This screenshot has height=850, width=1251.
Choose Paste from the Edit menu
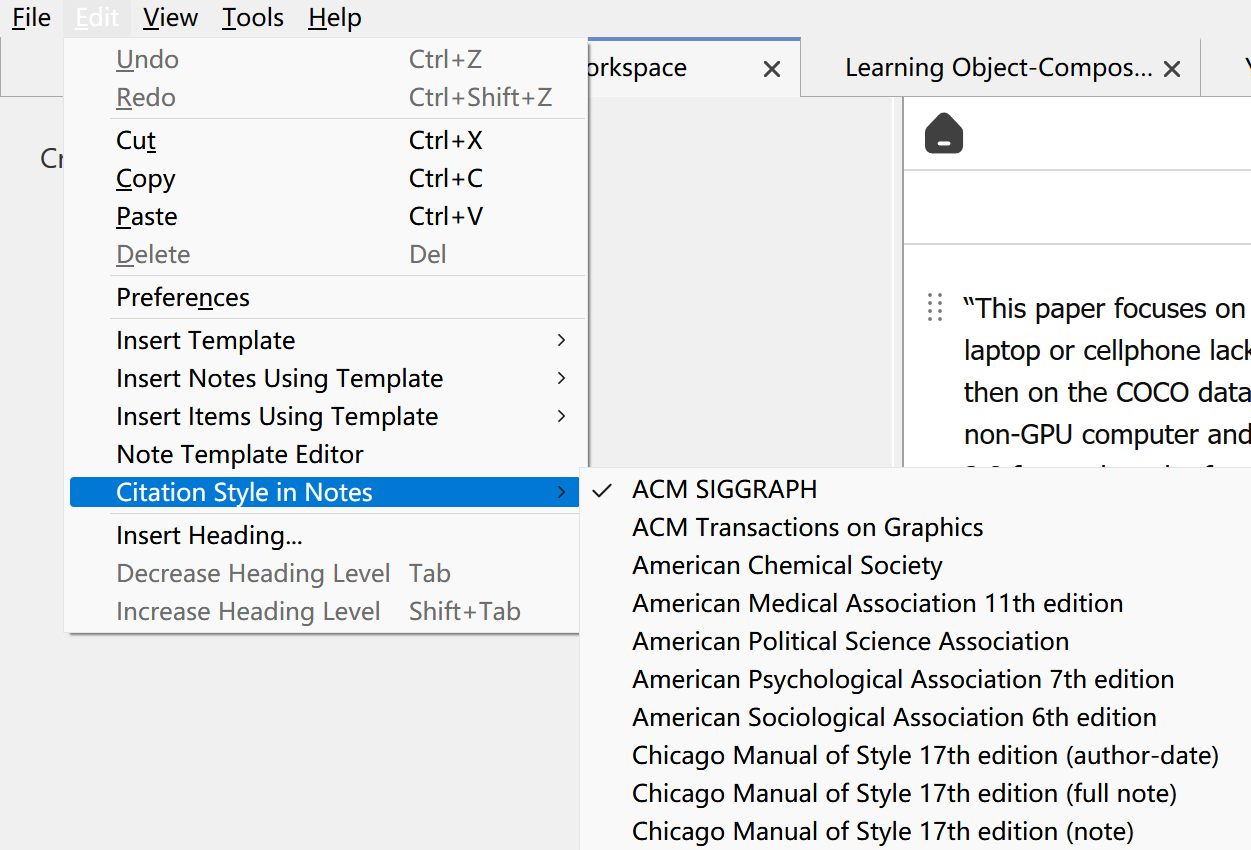(326, 217)
